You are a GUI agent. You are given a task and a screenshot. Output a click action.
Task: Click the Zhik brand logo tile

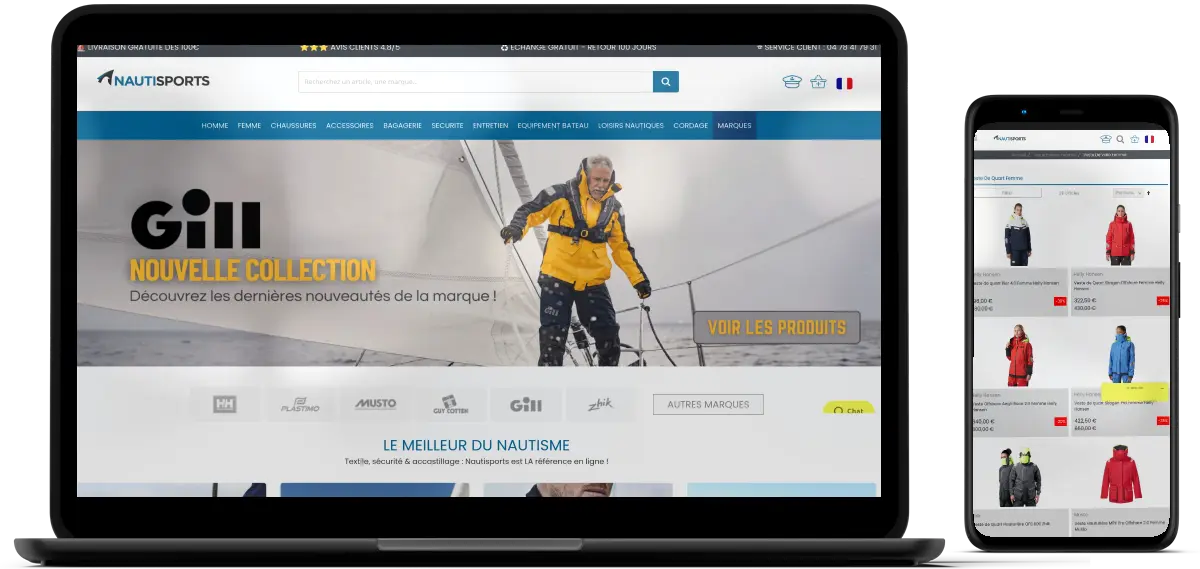tap(600, 404)
